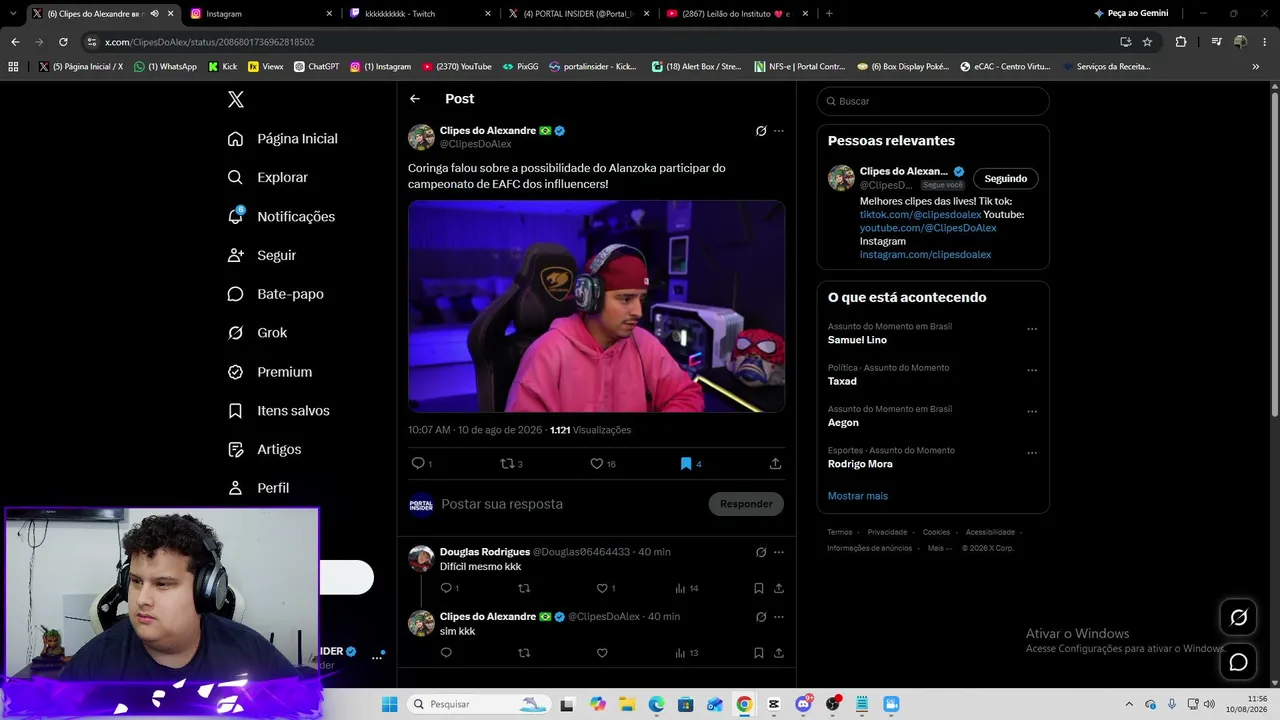Show hidden system tray icons
Viewport: 1280px width, 720px height.
coord(1129,704)
